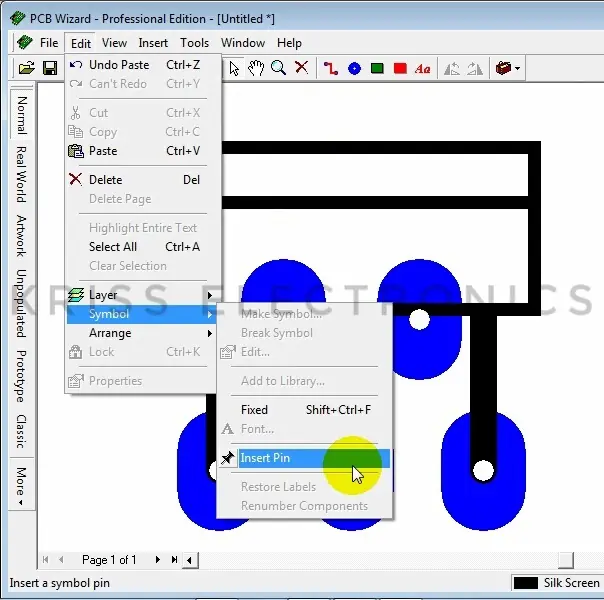Image resolution: width=604 pixels, height=600 pixels.
Task: Click the Save floppy disk icon
Action: pyautogui.click(x=50, y=69)
